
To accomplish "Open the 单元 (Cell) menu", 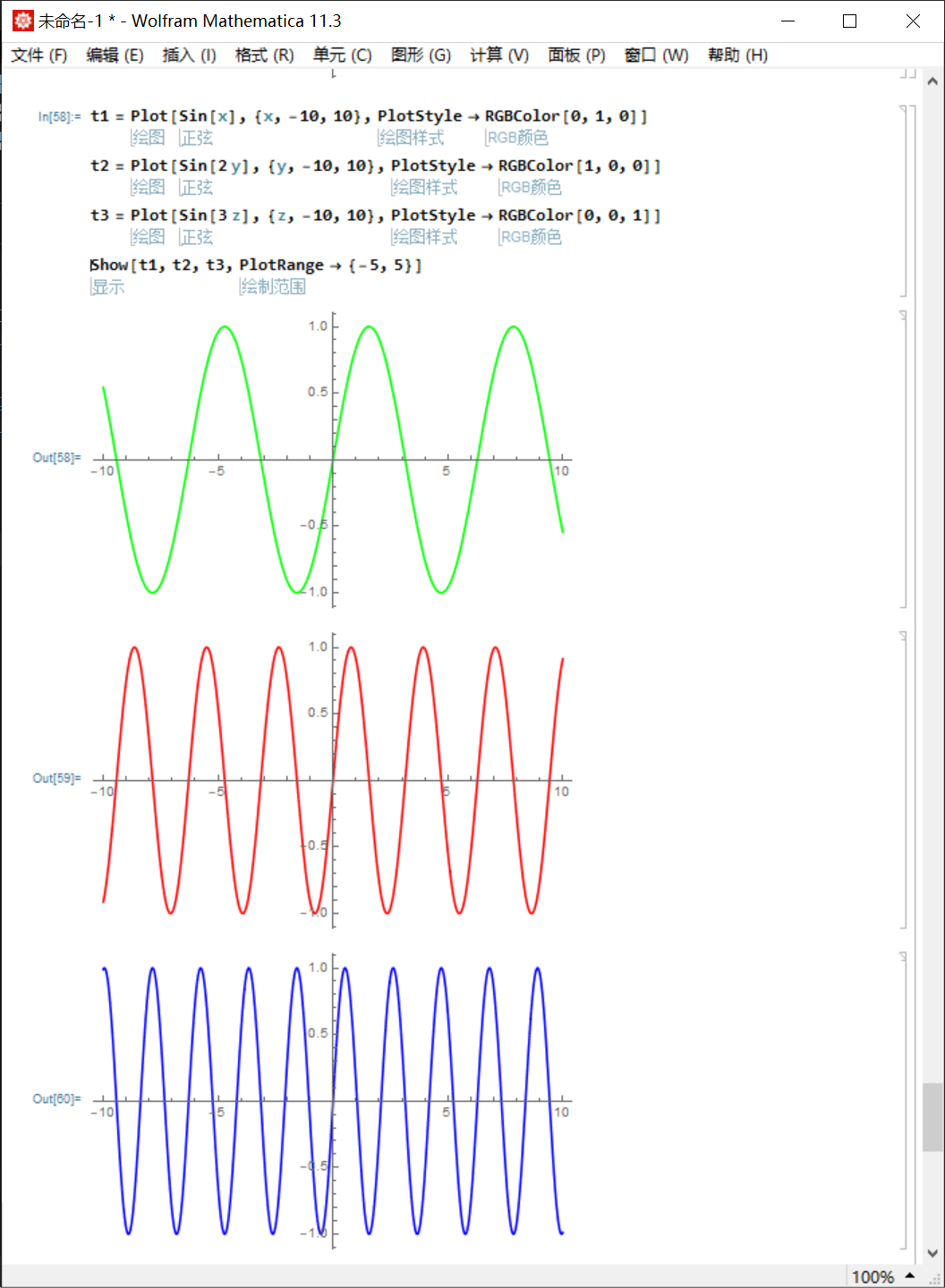I will click(341, 55).
